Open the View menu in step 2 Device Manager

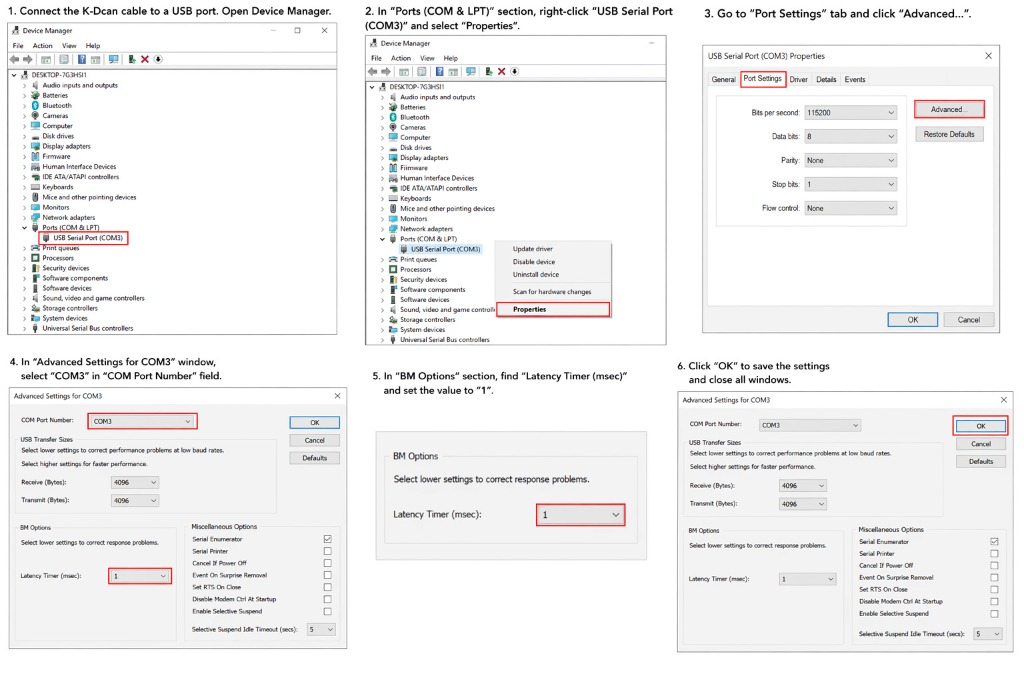pyautogui.click(x=427, y=58)
